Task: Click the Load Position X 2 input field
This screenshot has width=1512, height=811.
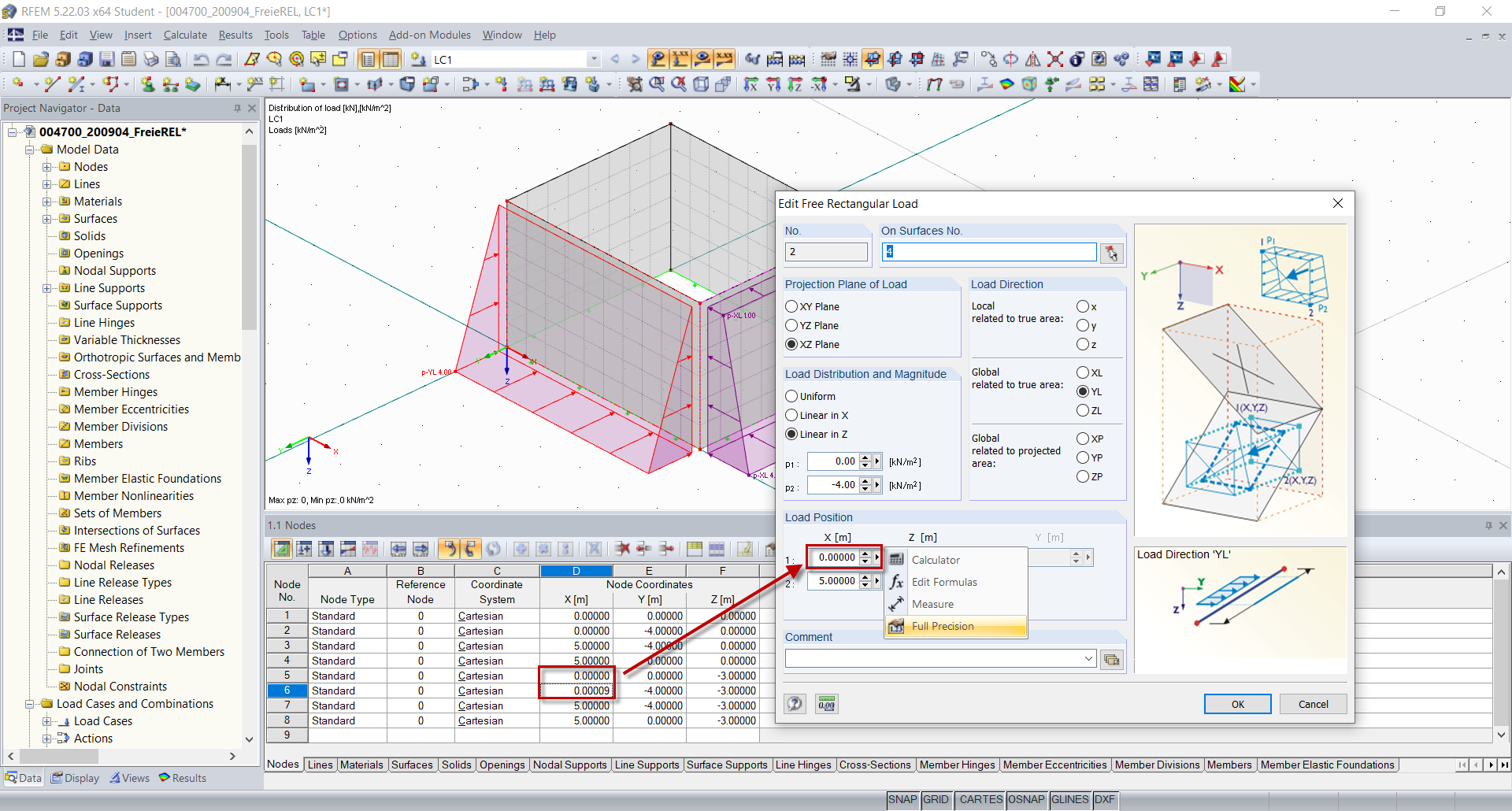Action: [x=832, y=581]
